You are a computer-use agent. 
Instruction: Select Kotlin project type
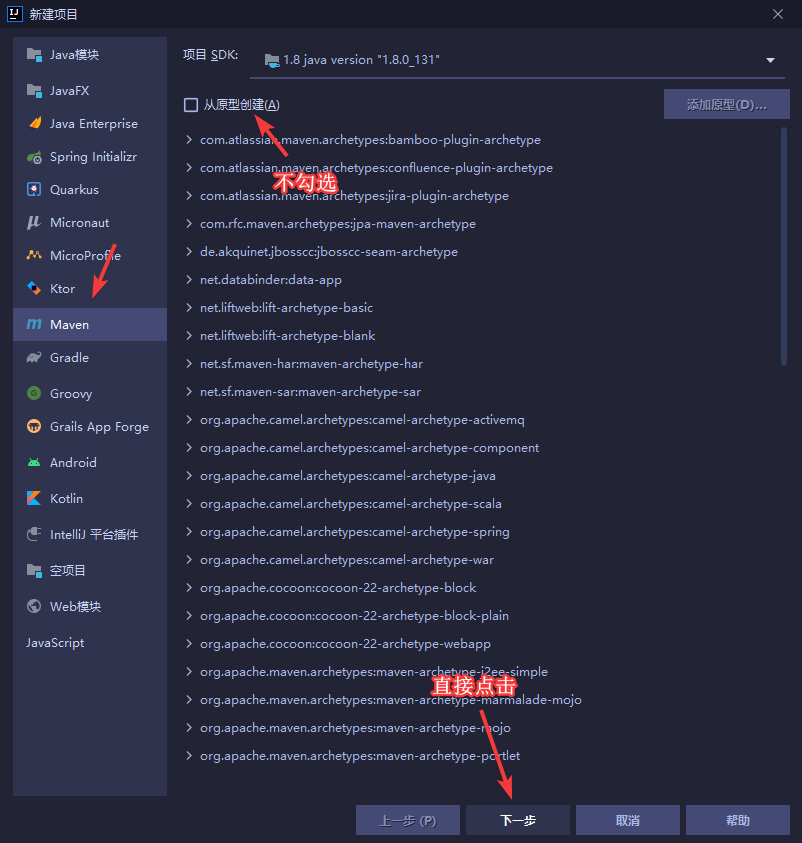(90, 498)
